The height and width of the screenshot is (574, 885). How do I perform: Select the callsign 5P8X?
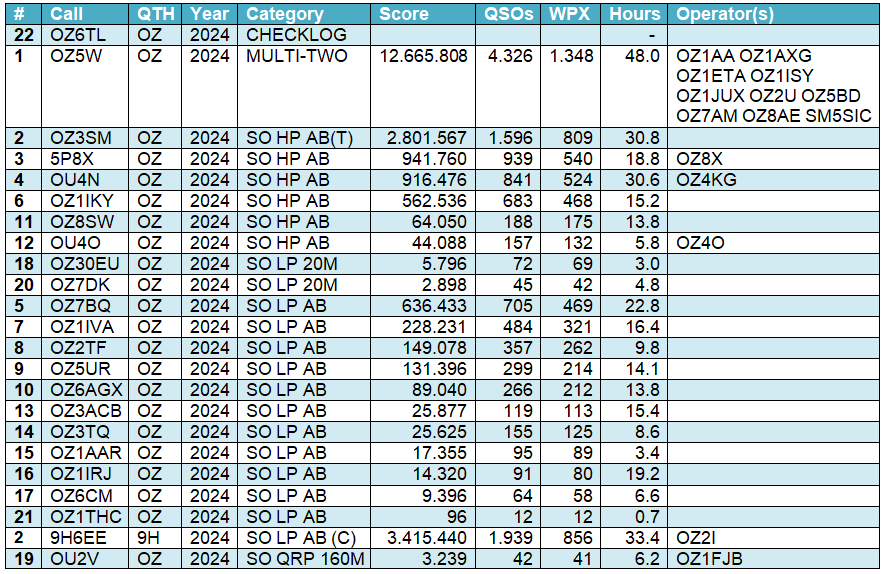[72, 159]
